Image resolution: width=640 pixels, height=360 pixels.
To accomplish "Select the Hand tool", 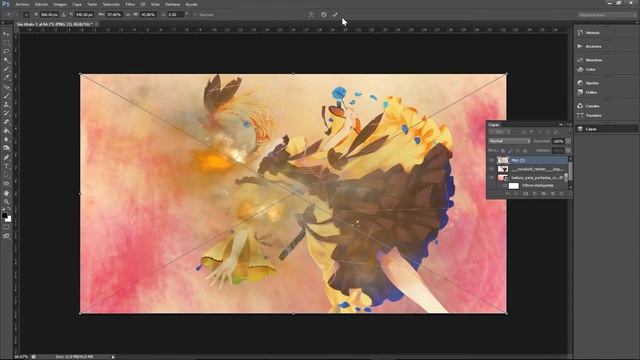I will click(x=6, y=193).
